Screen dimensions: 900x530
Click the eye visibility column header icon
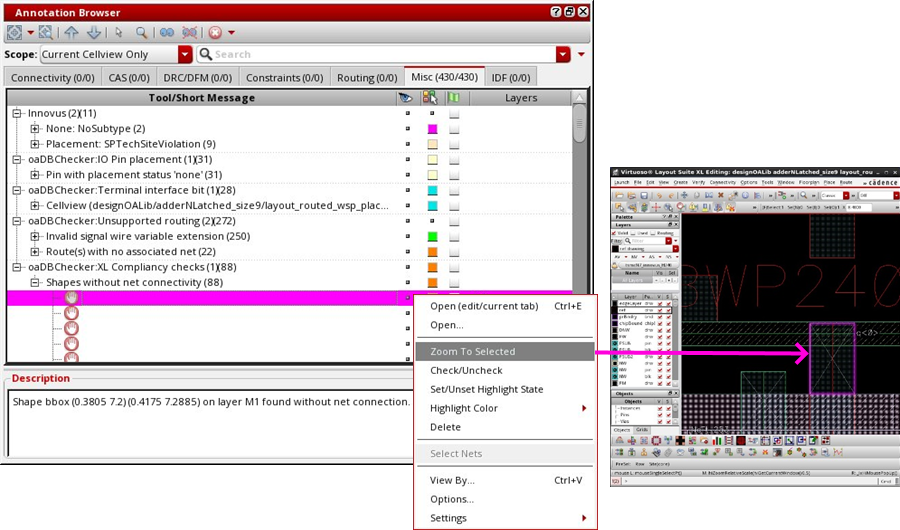[405, 98]
